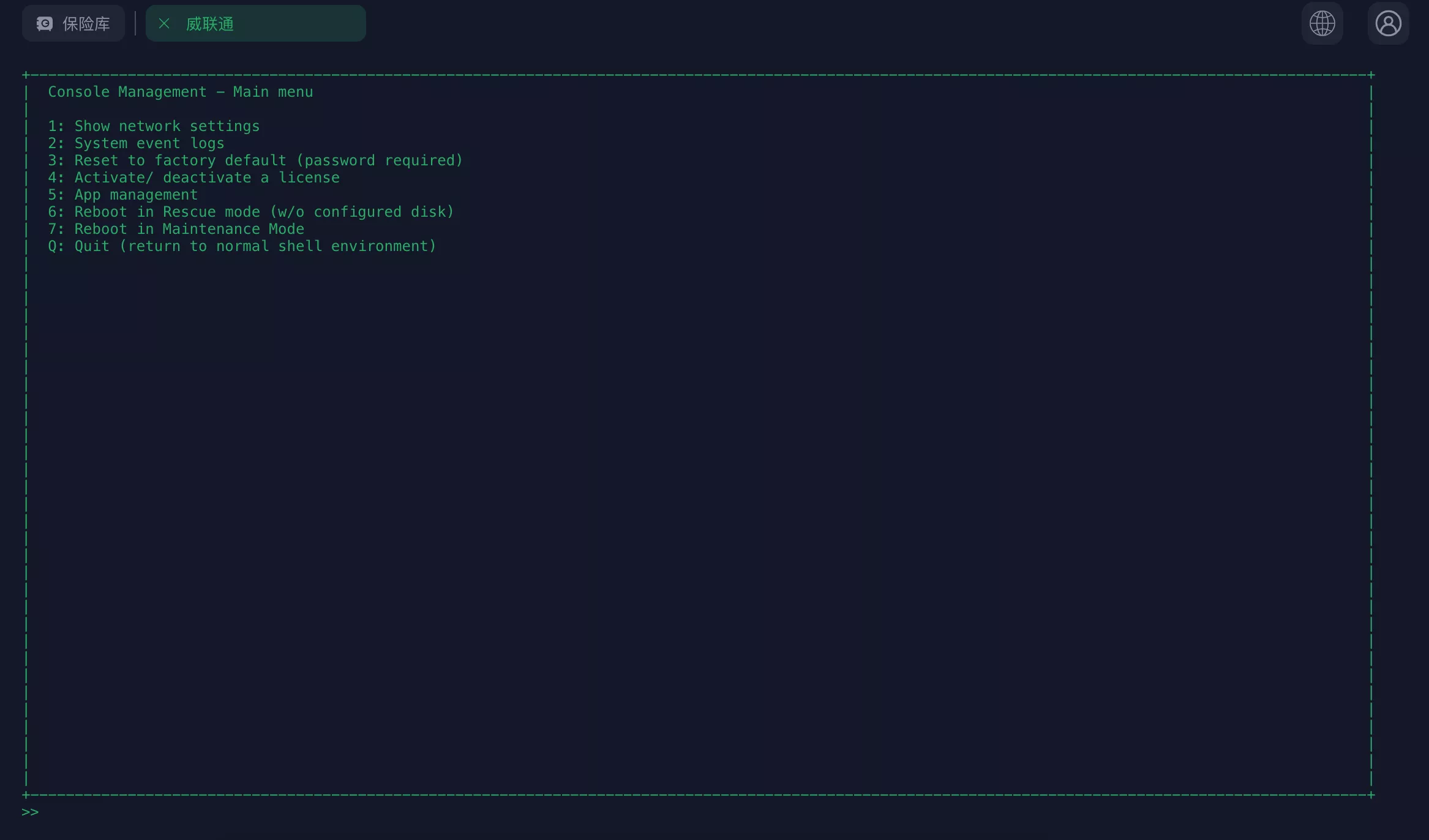Click the (password required) text
Viewport: 1429px width, 840px height.
[x=379, y=160]
